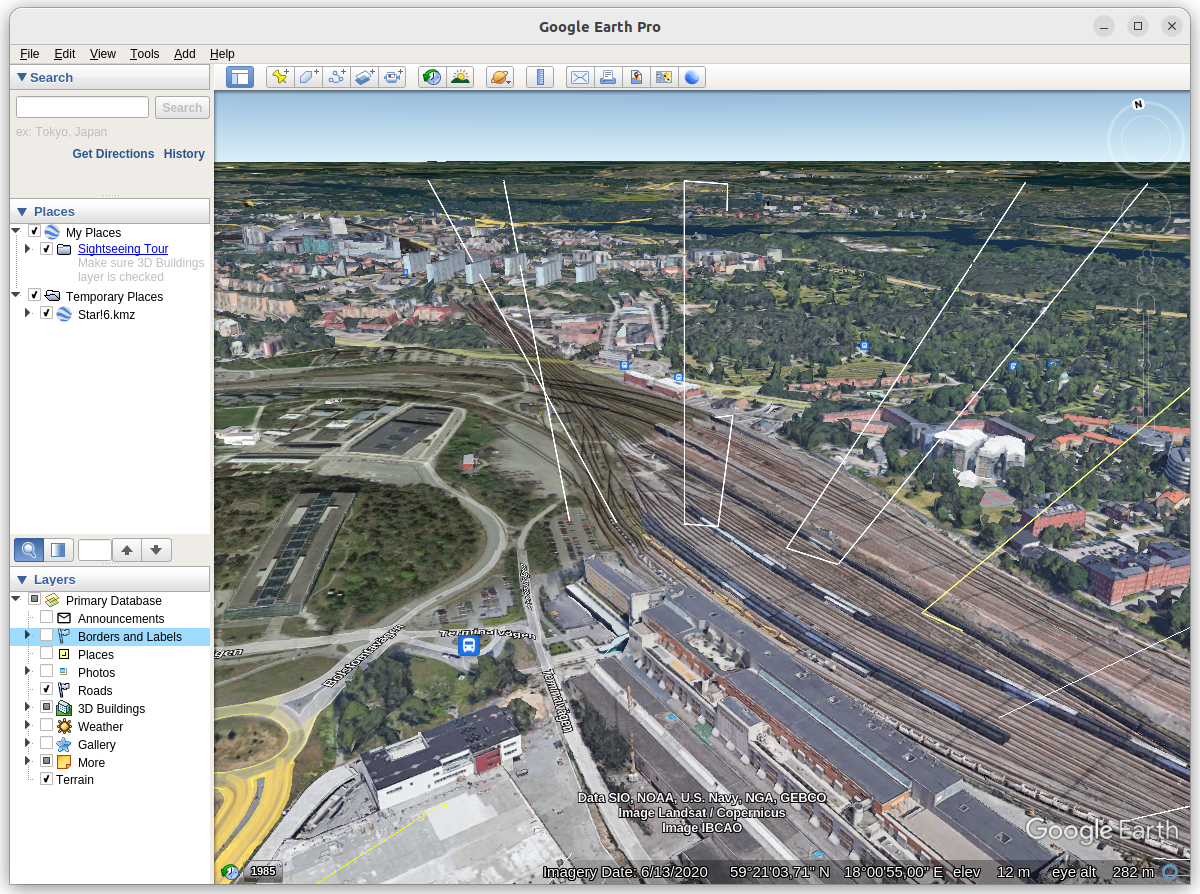
Task: Move selected place down with arrow
Action: tap(157, 550)
